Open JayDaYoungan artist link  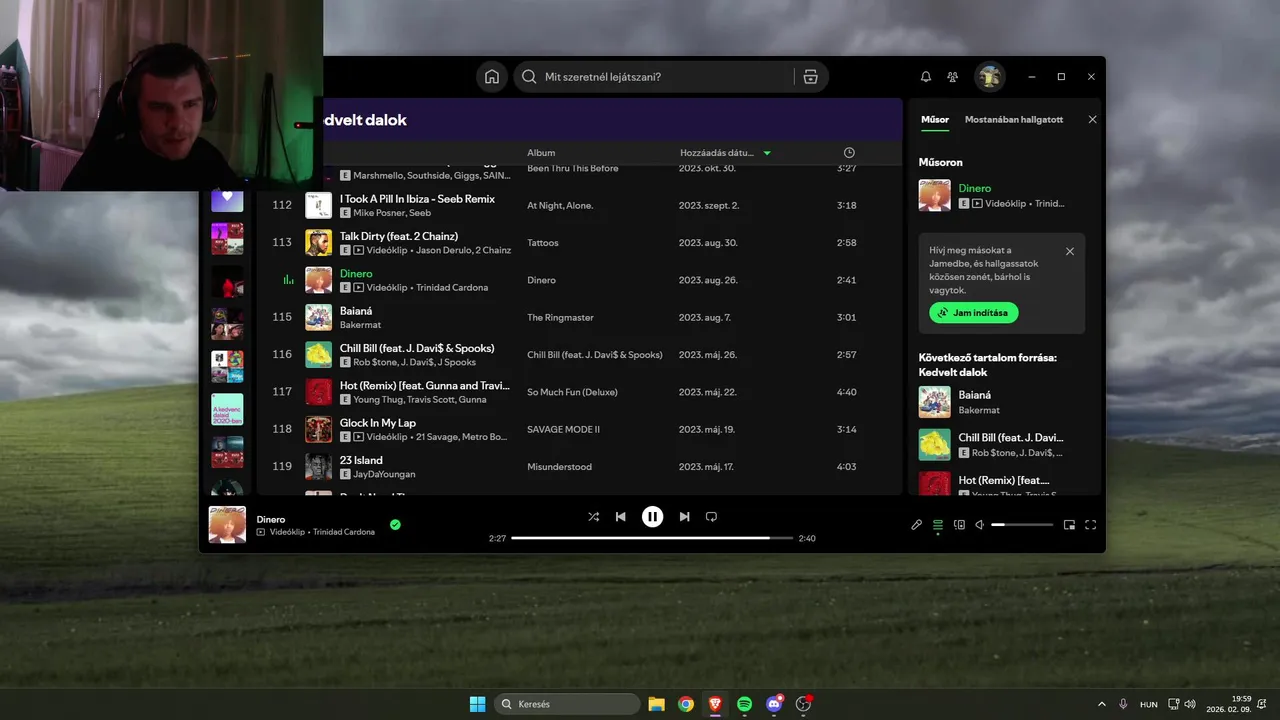(x=384, y=474)
